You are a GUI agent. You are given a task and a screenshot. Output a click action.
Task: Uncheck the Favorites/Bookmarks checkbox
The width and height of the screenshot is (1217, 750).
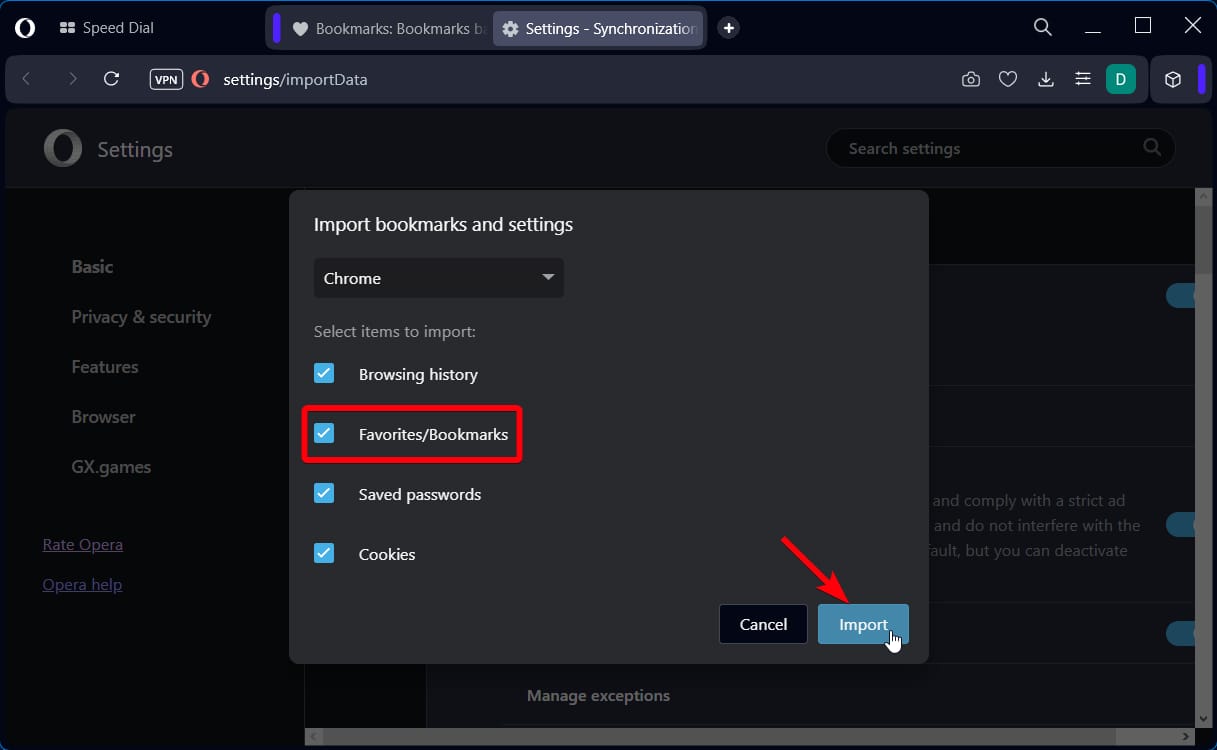pyautogui.click(x=324, y=433)
